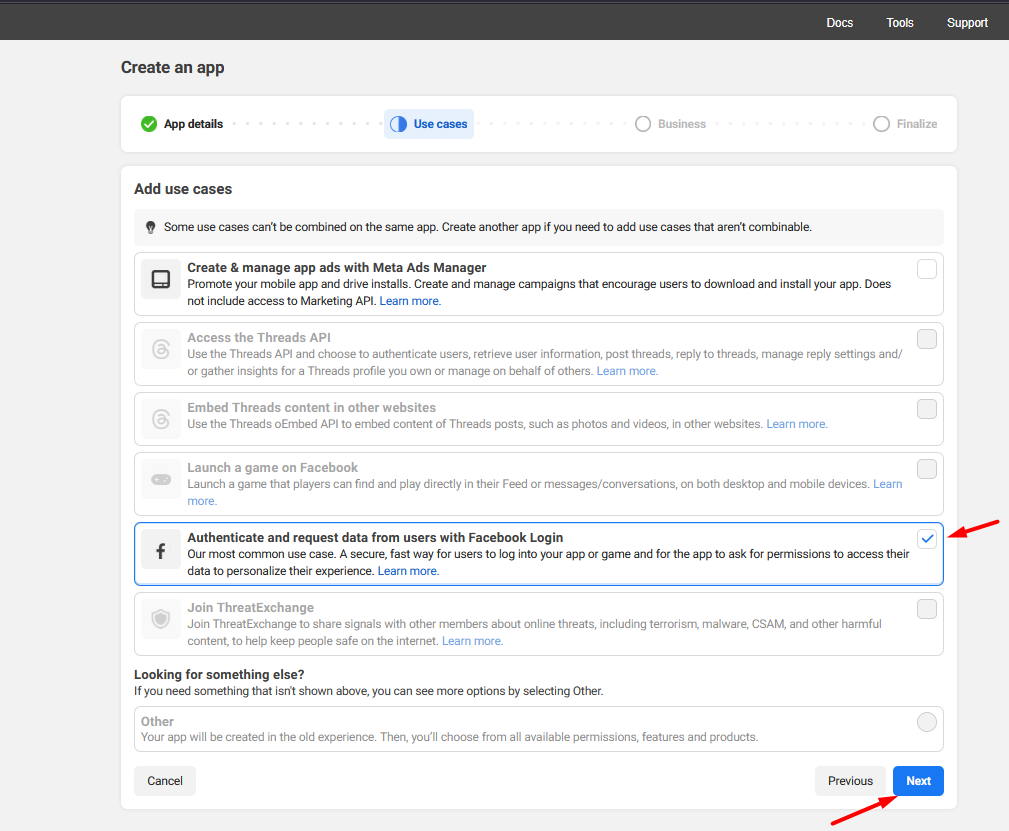
Task: Click the ThreatExchange shield icon
Action: [161, 619]
